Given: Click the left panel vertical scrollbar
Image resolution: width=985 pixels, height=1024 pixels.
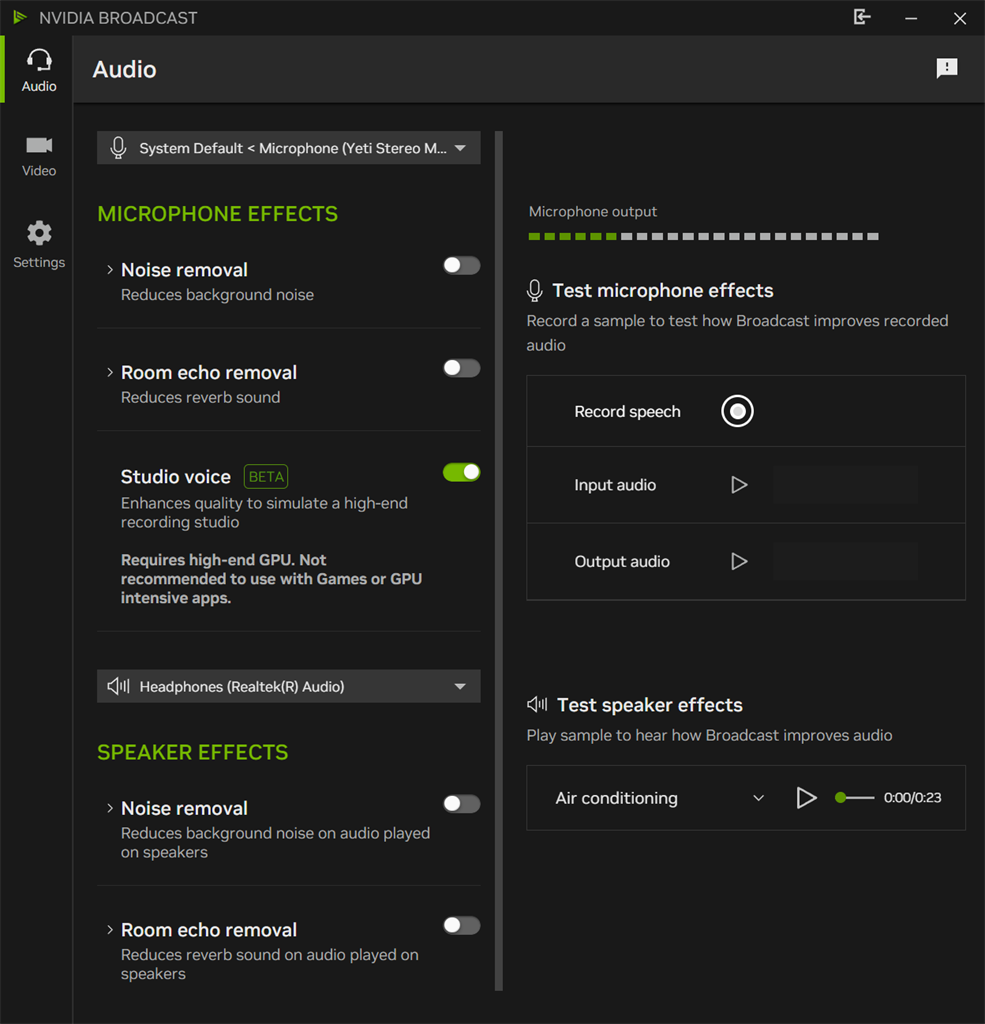Looking at the screenshot, I should [499, 560].
